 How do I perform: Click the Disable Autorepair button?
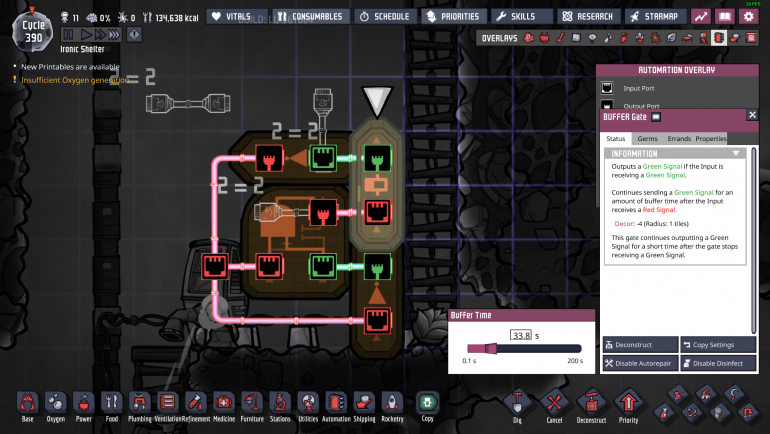pyautogui.click(x=640, y=363)
